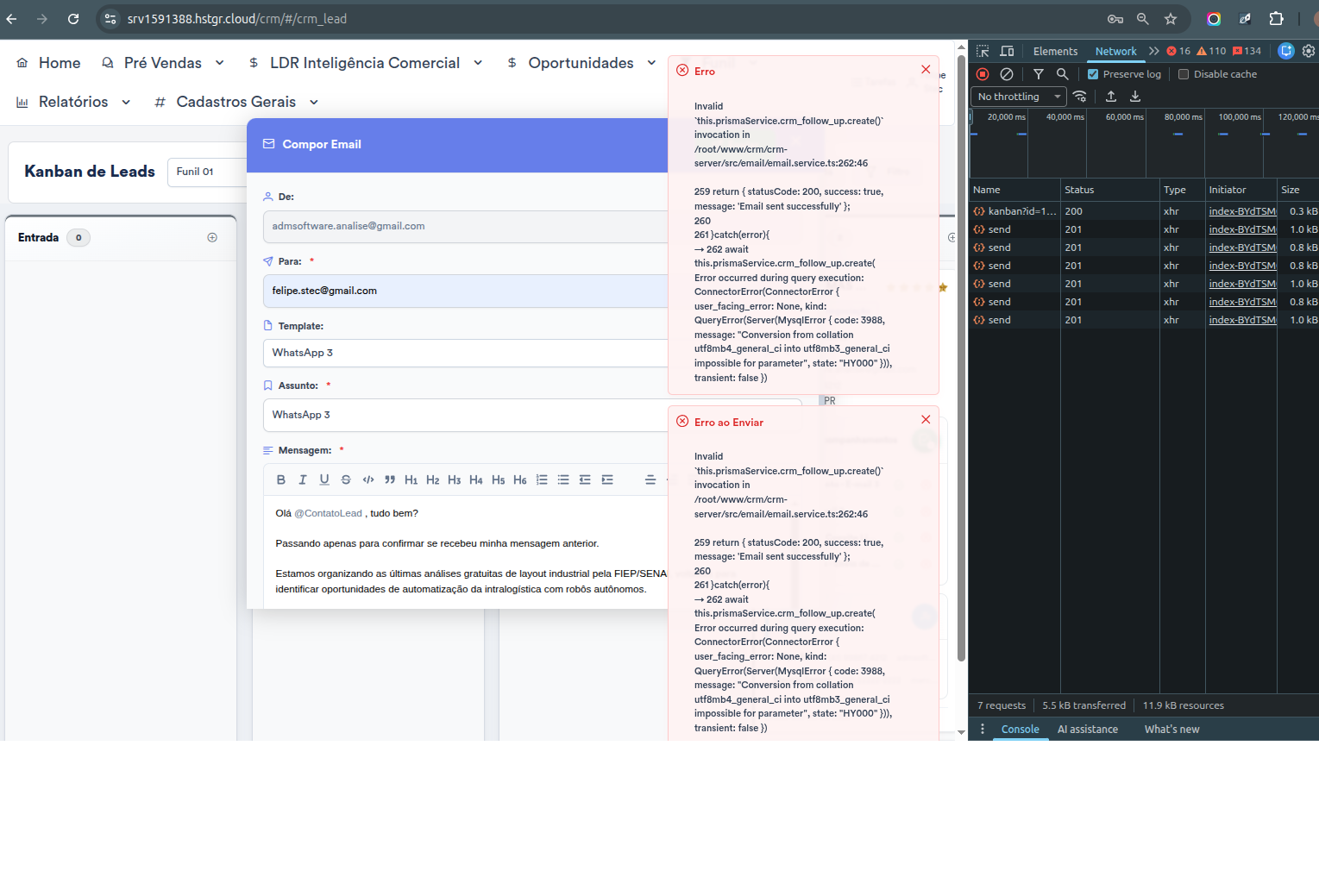The height and width of the screenshot is (896, 1319).
Task: Sort requests by the Status column
Action: coord(1109,190)
